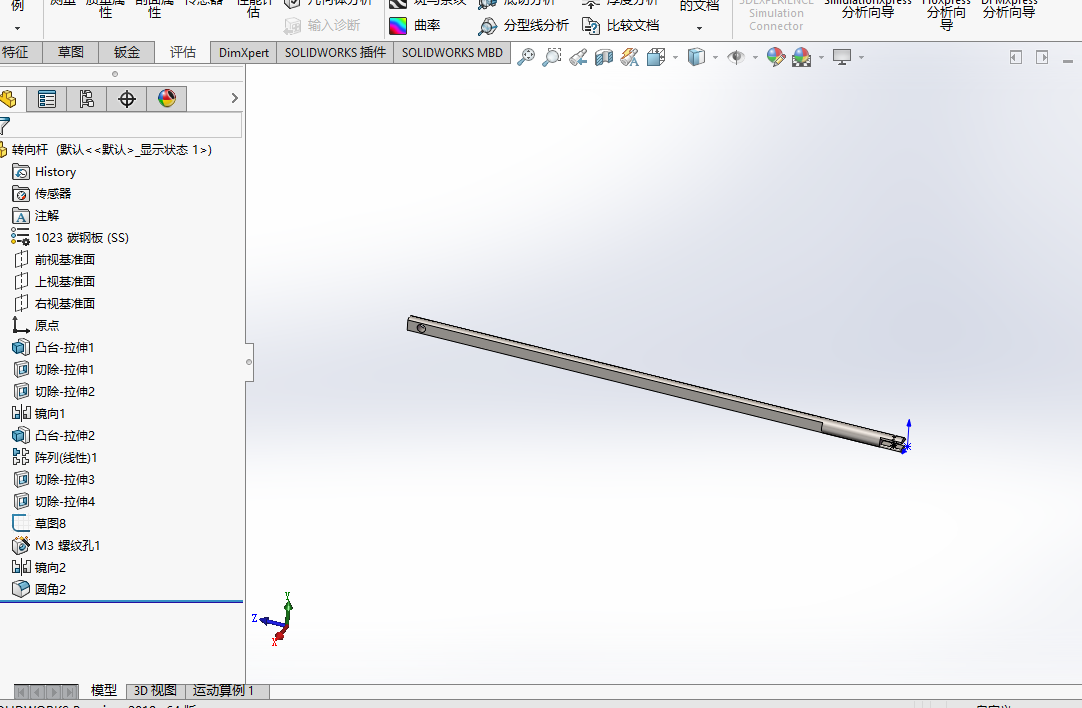Viewport: 1082px width, 708px height.
Task: Select the 镜向1 mirror feature
Action: [x=39, y=414]
